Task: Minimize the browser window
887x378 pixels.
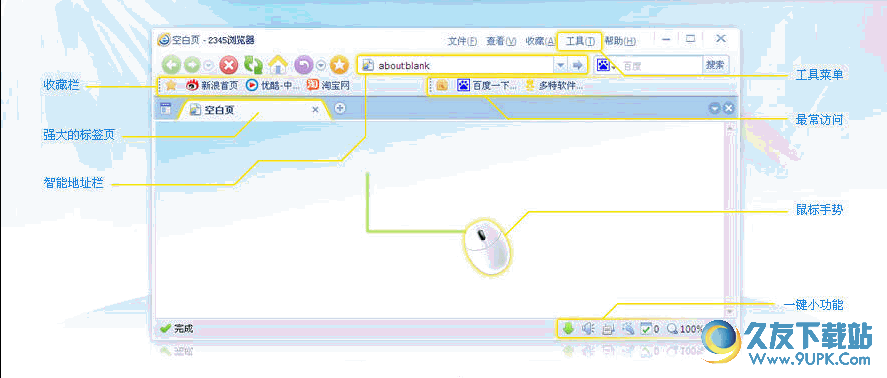Action: [666, 39]
